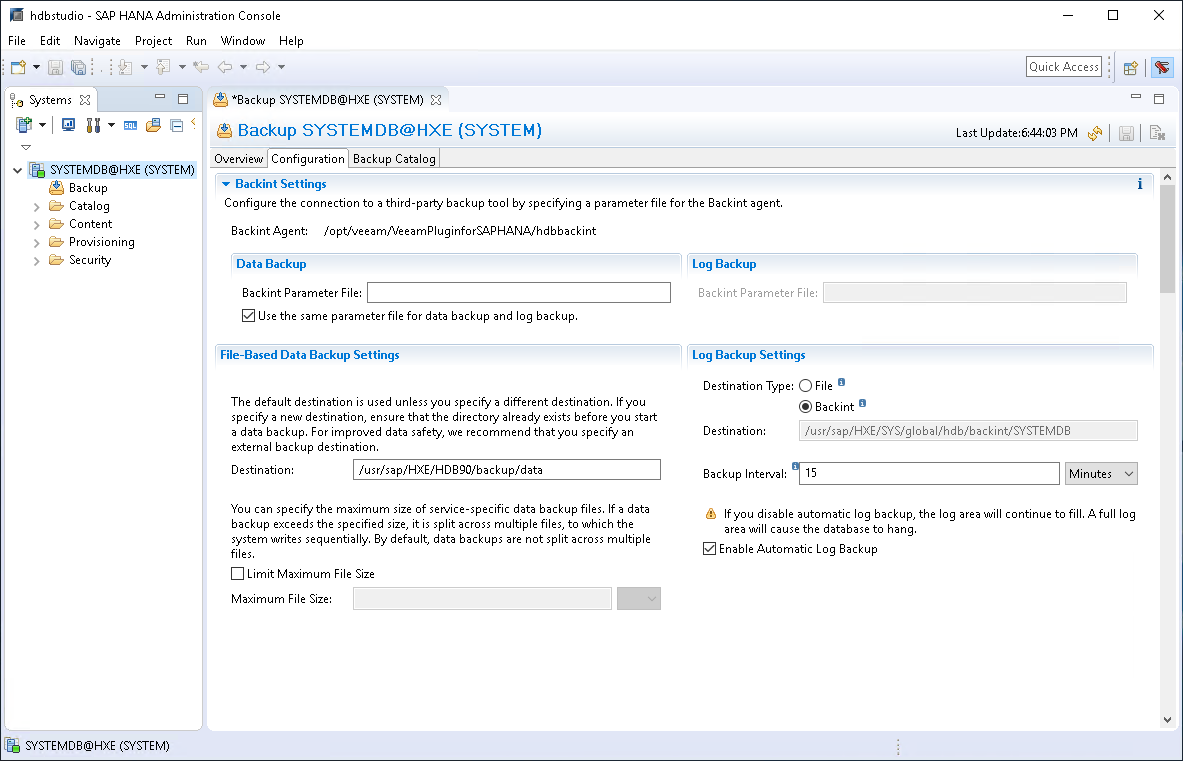Collapse the Backint Settings section

(225, 183)
